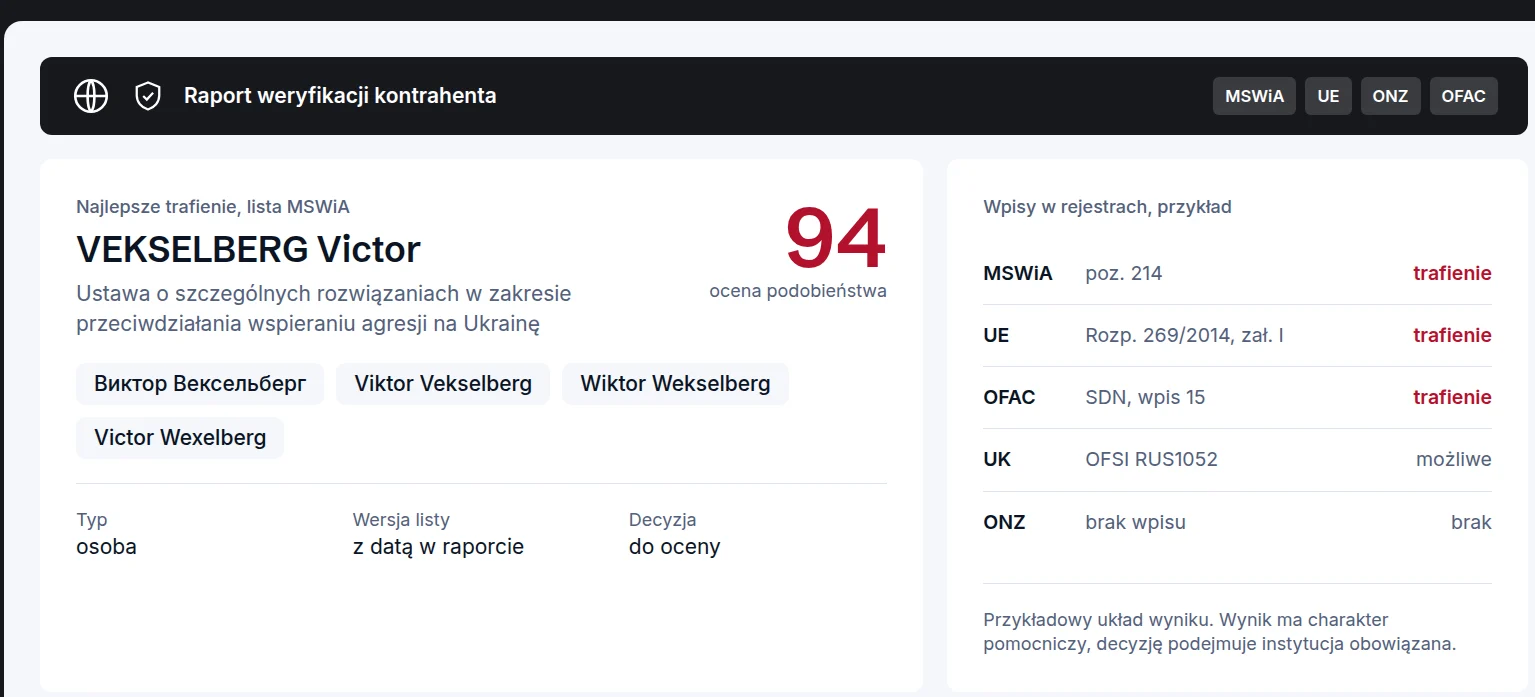Select alias chip Виктор Вексельберг

click(x=200, y=384)
